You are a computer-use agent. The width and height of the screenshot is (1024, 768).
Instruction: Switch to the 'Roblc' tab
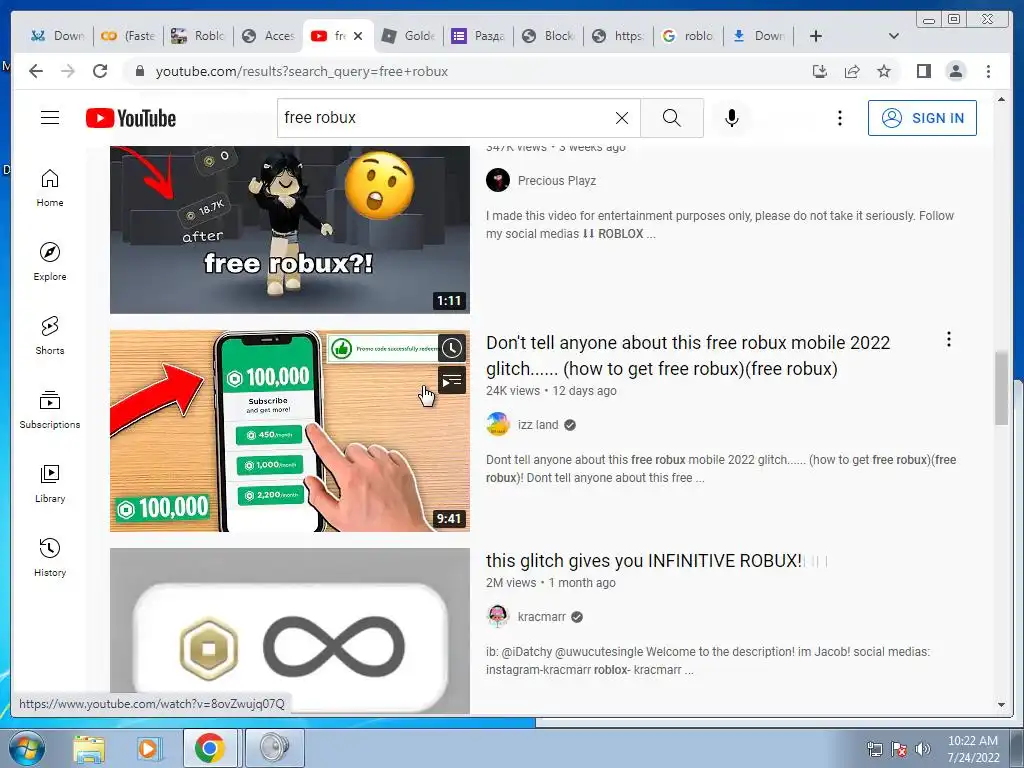point(198,36)
